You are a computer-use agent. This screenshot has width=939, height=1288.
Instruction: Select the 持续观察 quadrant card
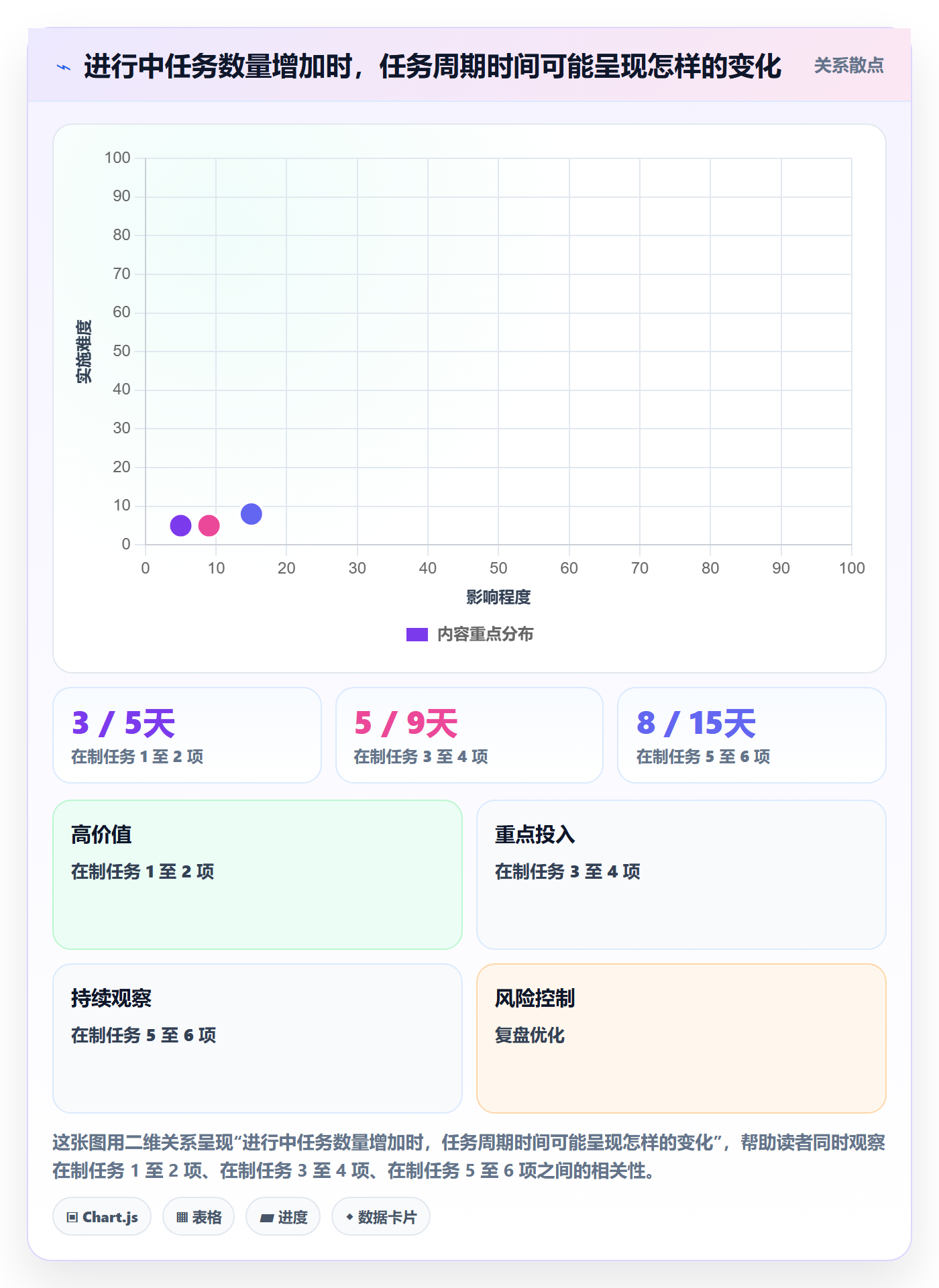(258, 1038)
